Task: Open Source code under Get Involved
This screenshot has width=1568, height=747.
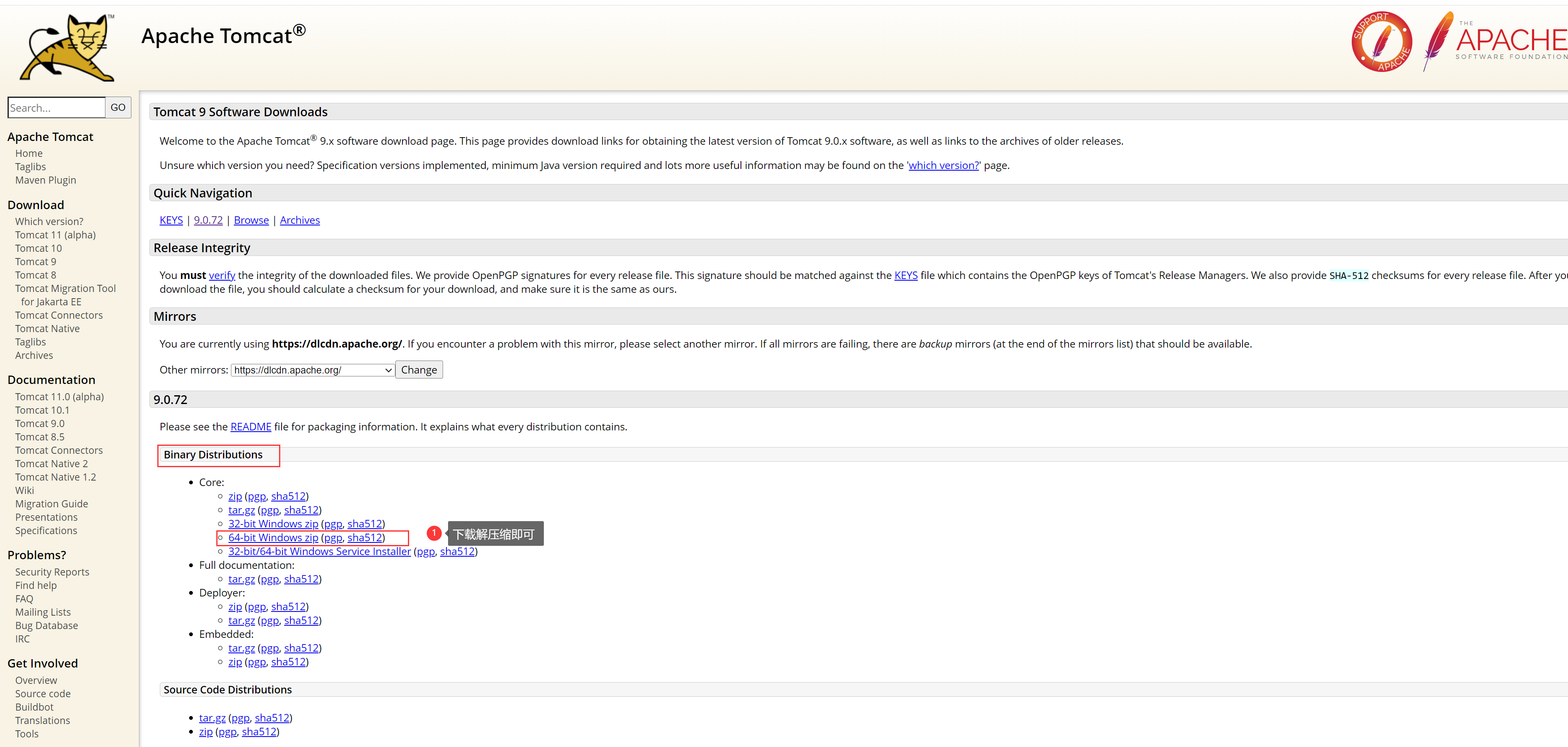Action: pyautogui.click(x=43, y=693)
